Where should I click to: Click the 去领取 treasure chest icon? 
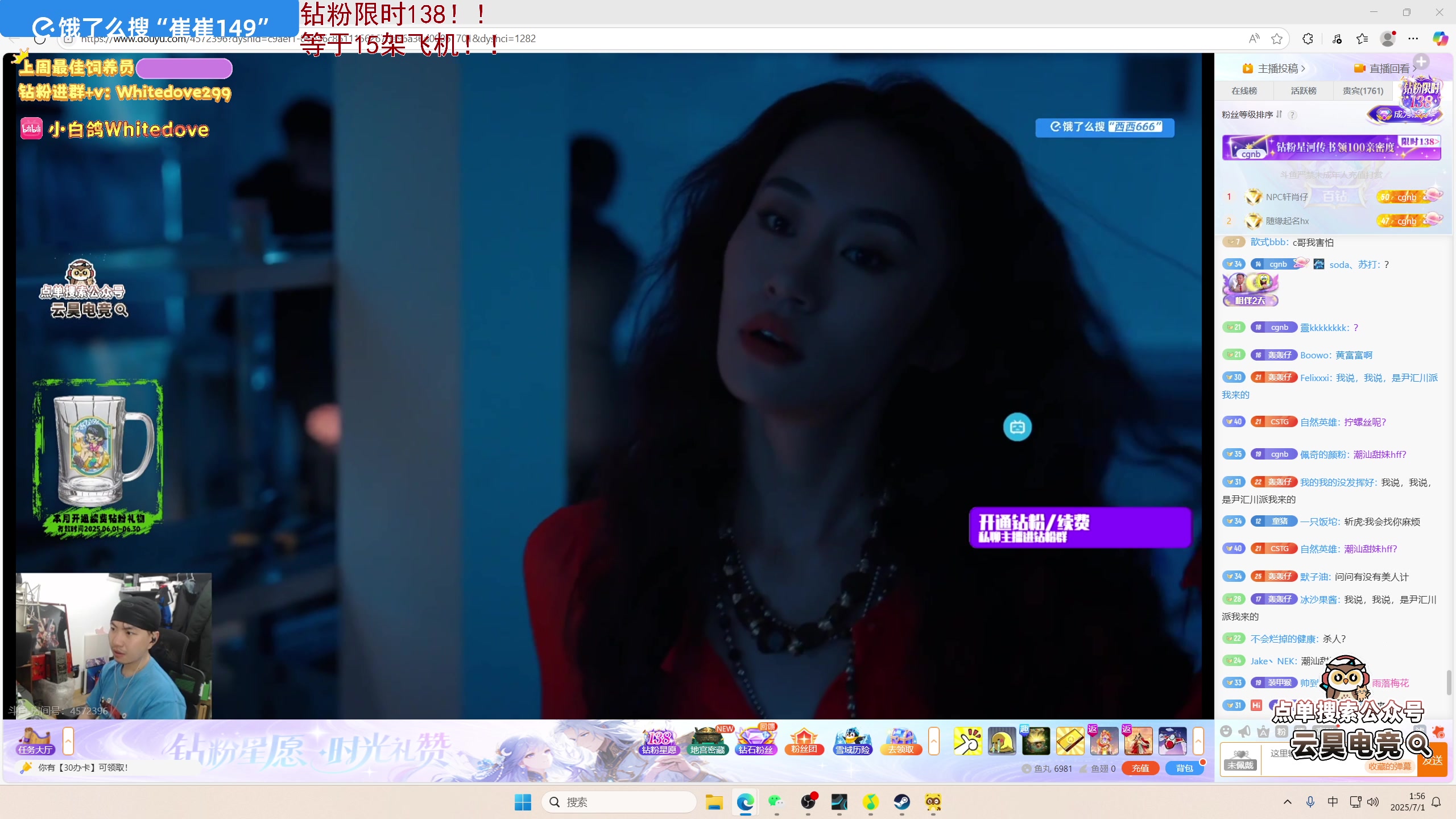point(901,741)
